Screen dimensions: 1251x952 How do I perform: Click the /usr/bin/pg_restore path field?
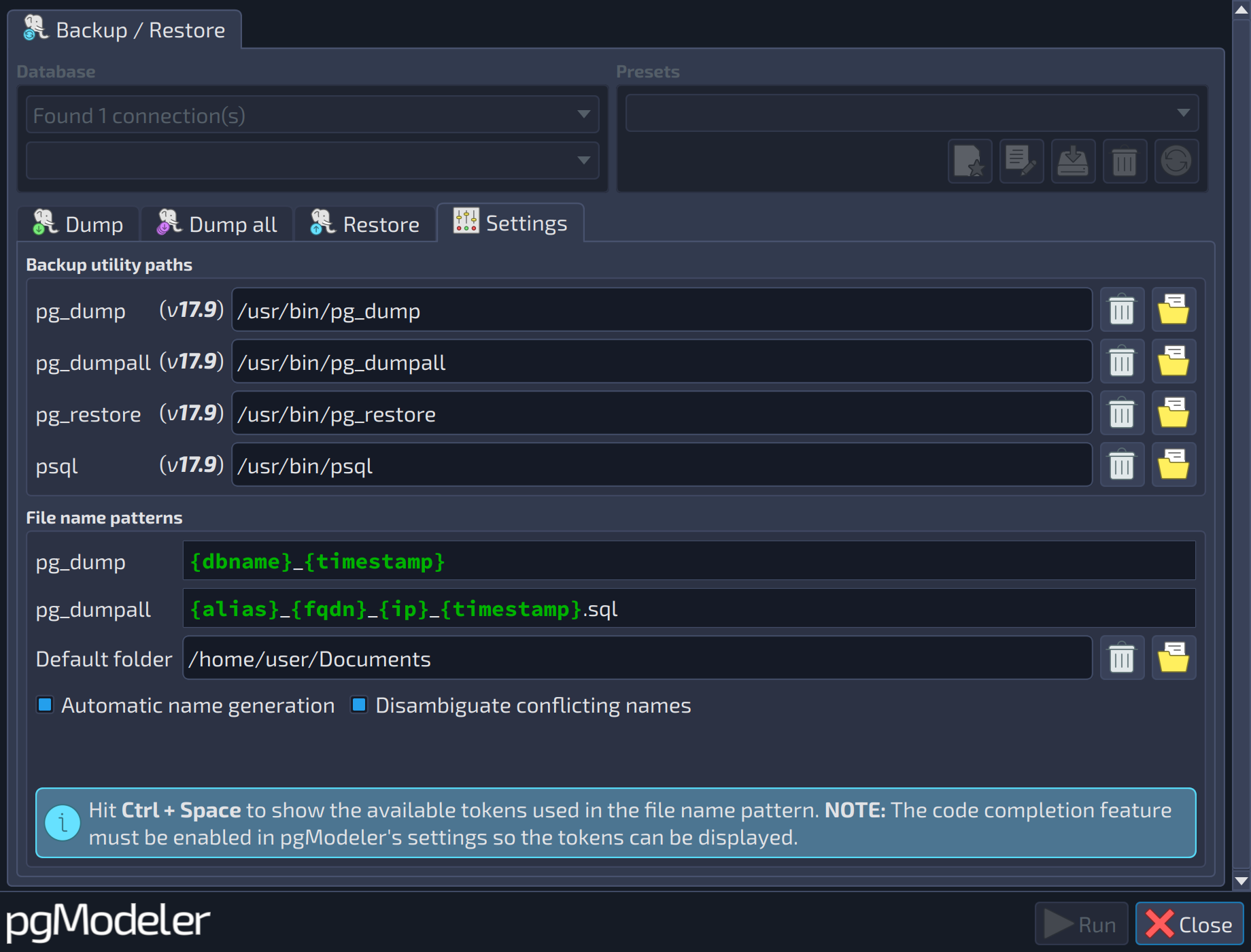click(662, 413)
